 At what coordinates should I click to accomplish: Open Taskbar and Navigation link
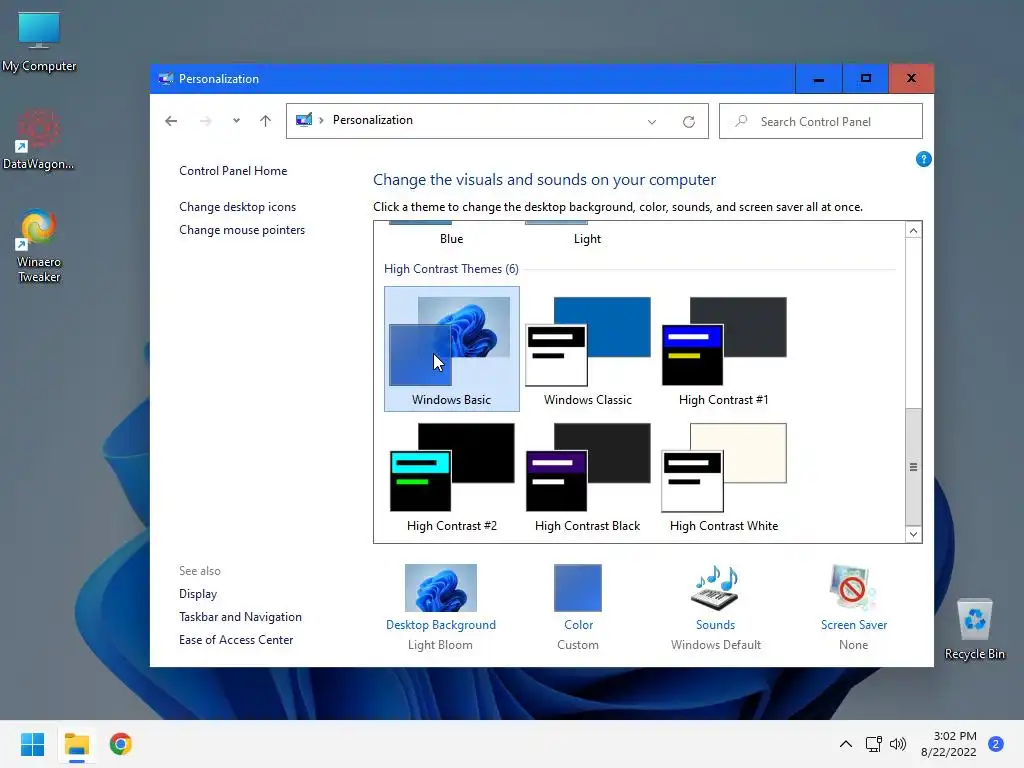[240, 616]
